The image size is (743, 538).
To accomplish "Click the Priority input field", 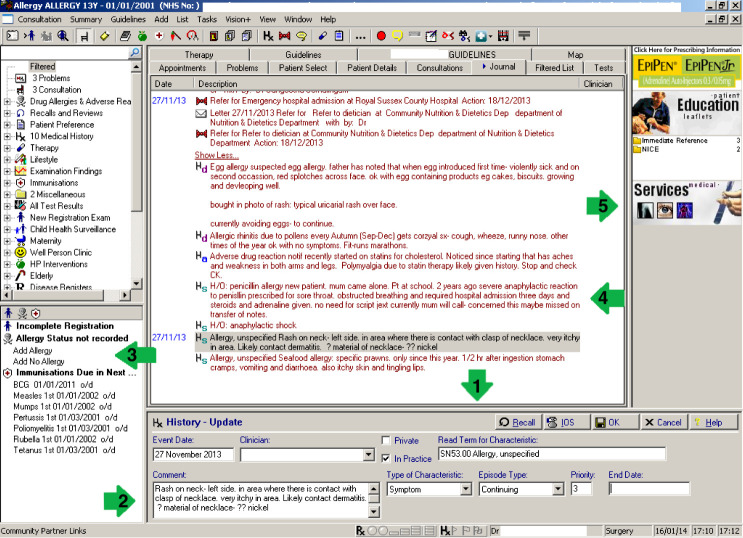I will click(581, 489).
